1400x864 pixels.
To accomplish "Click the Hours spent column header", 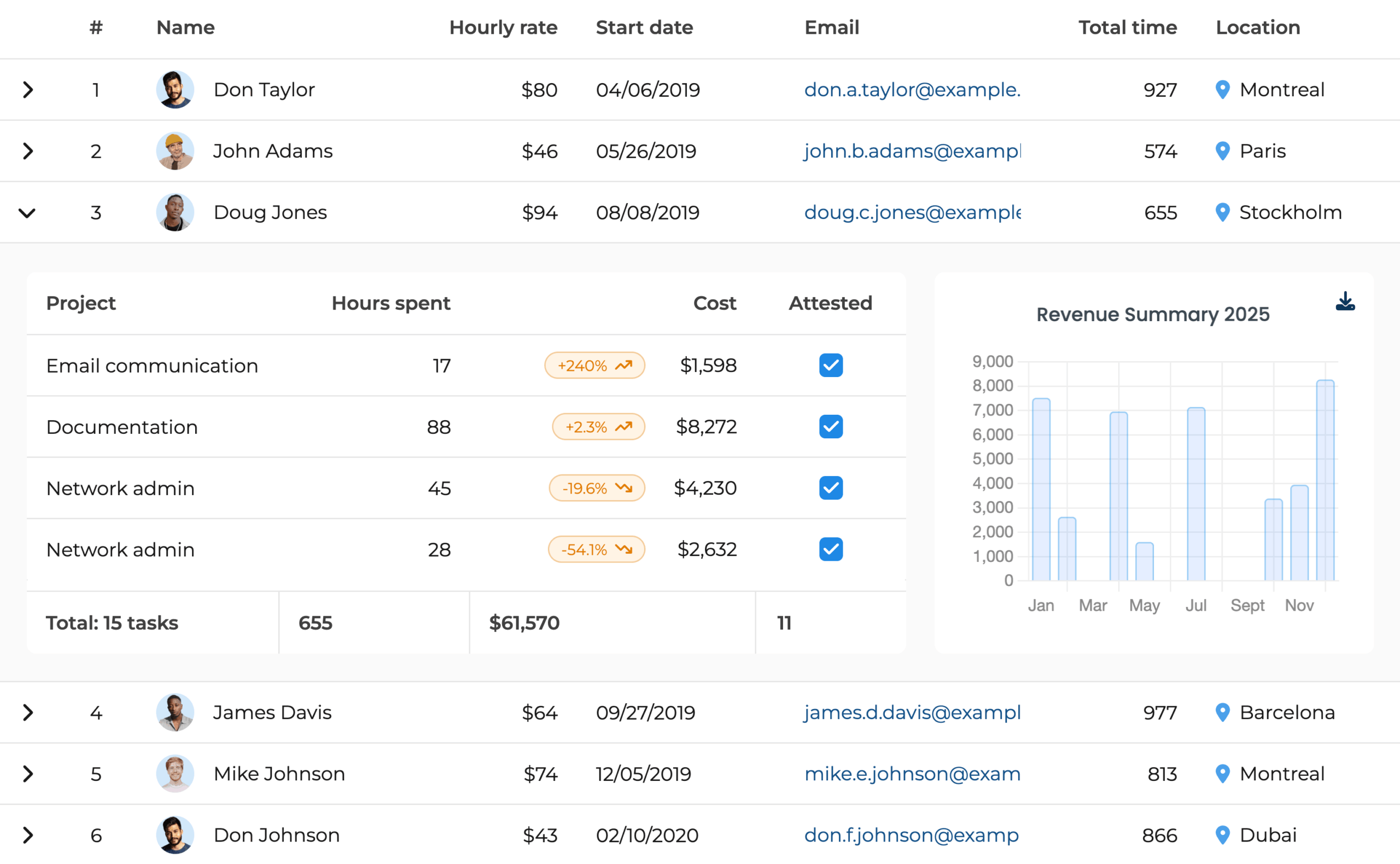I will coord(390,303).
